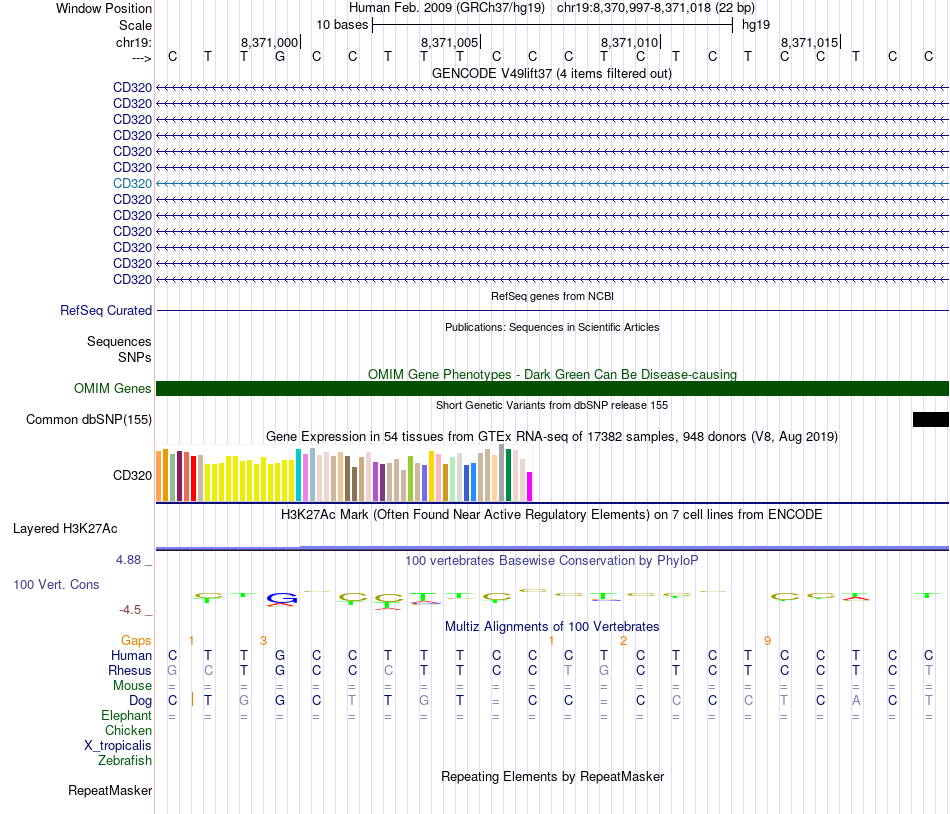Click the red bar in the GTEx chart
This screenshot has height=814, width=950.
[193, 478]
